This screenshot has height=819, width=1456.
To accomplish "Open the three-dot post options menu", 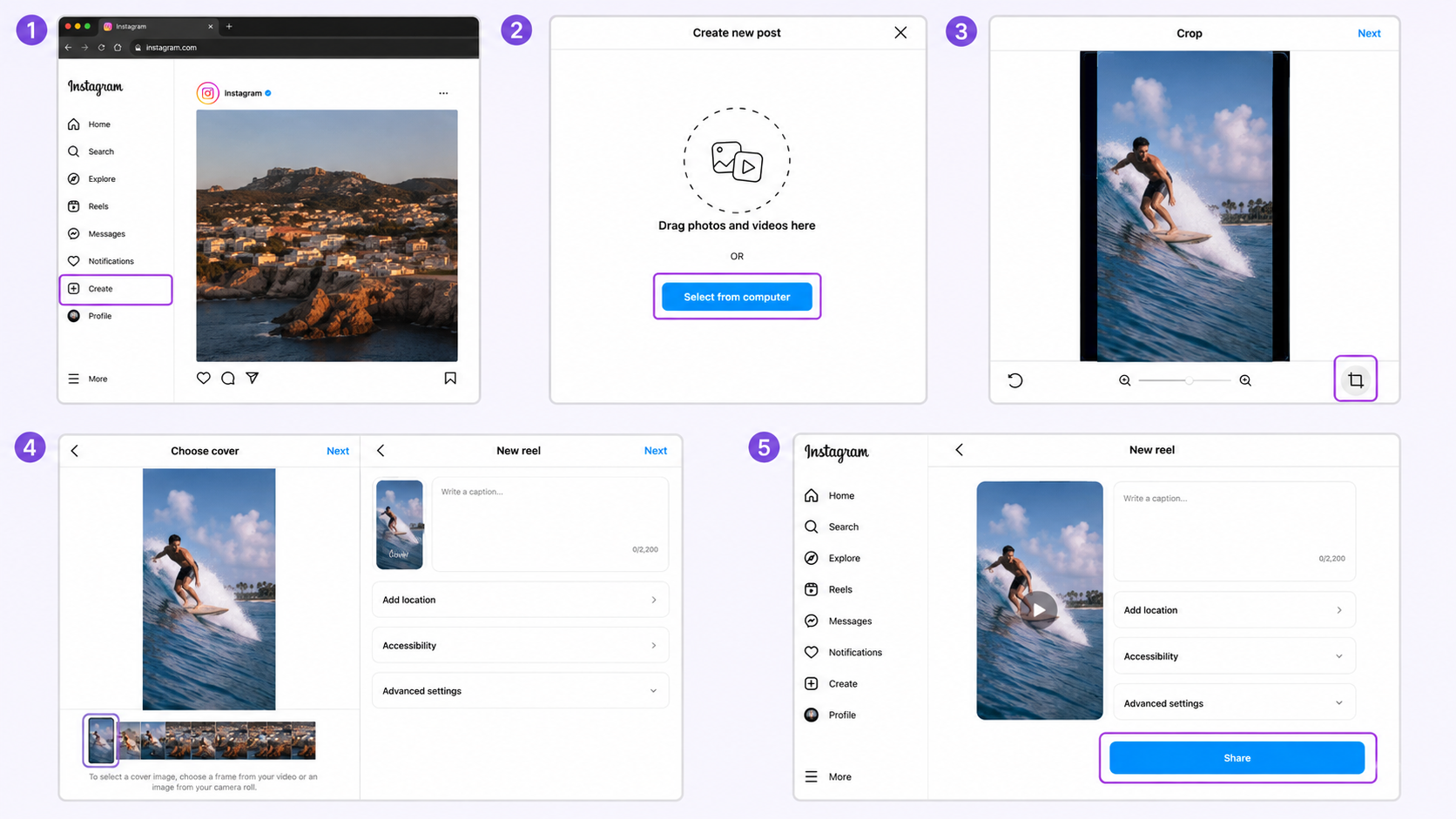I will pos(443,93).
